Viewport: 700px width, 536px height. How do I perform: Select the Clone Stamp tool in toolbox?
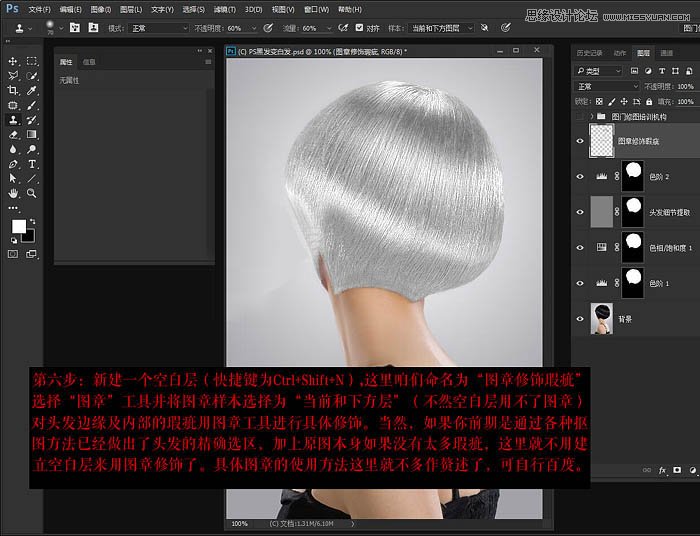(x=13, y=119)
